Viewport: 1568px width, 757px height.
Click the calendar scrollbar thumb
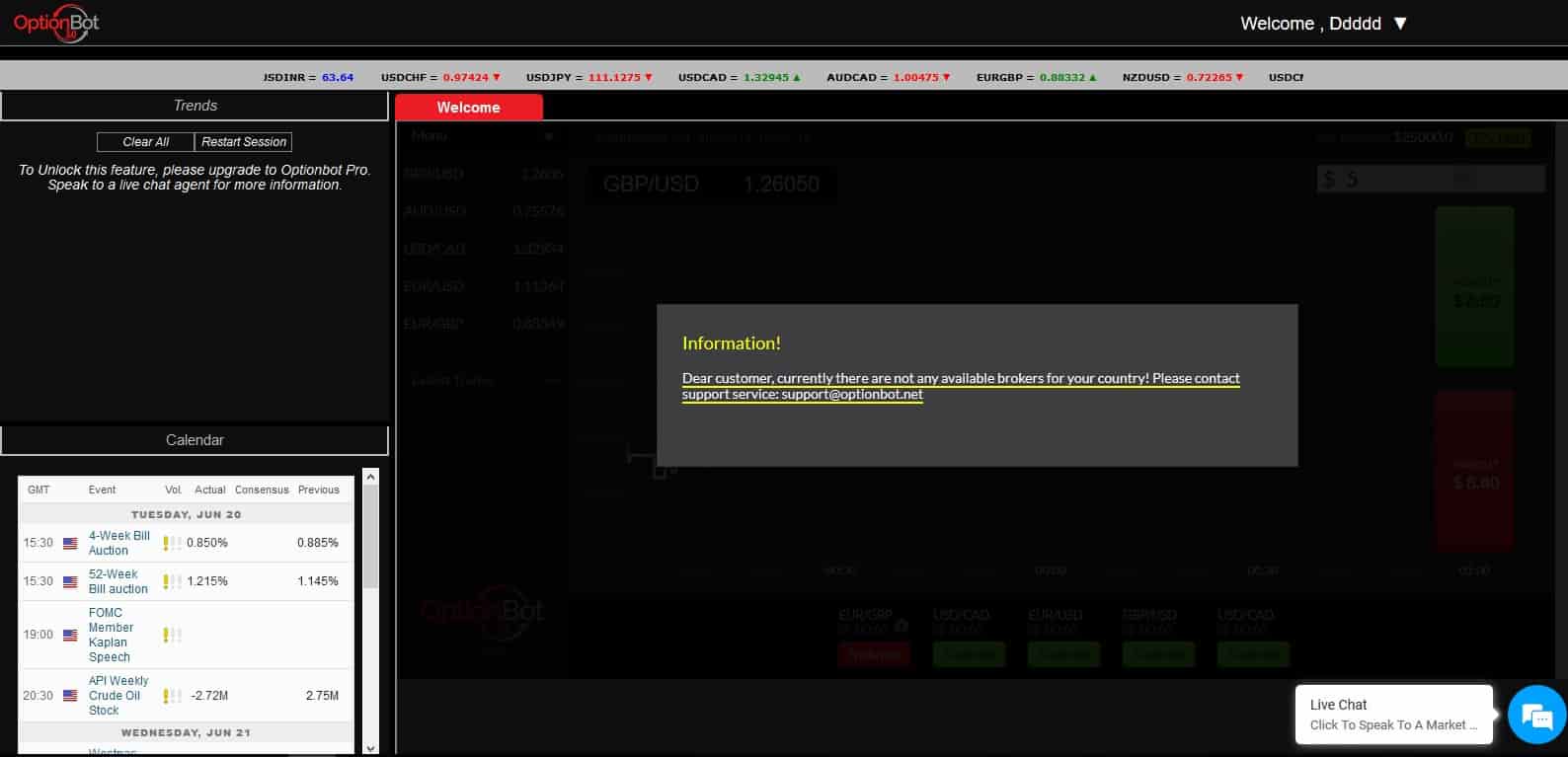371,537
